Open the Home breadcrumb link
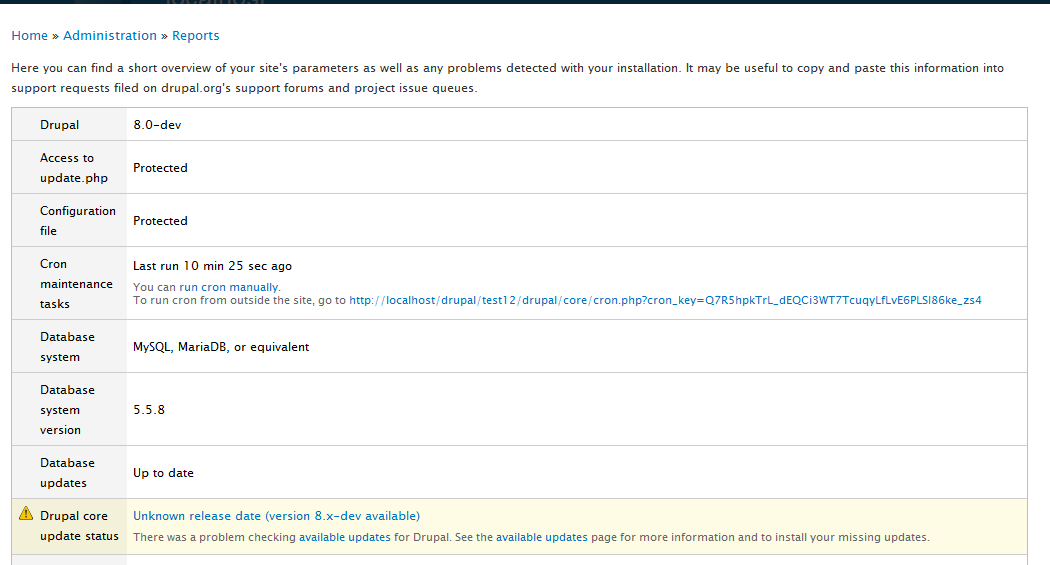 [x=29, y=35]
